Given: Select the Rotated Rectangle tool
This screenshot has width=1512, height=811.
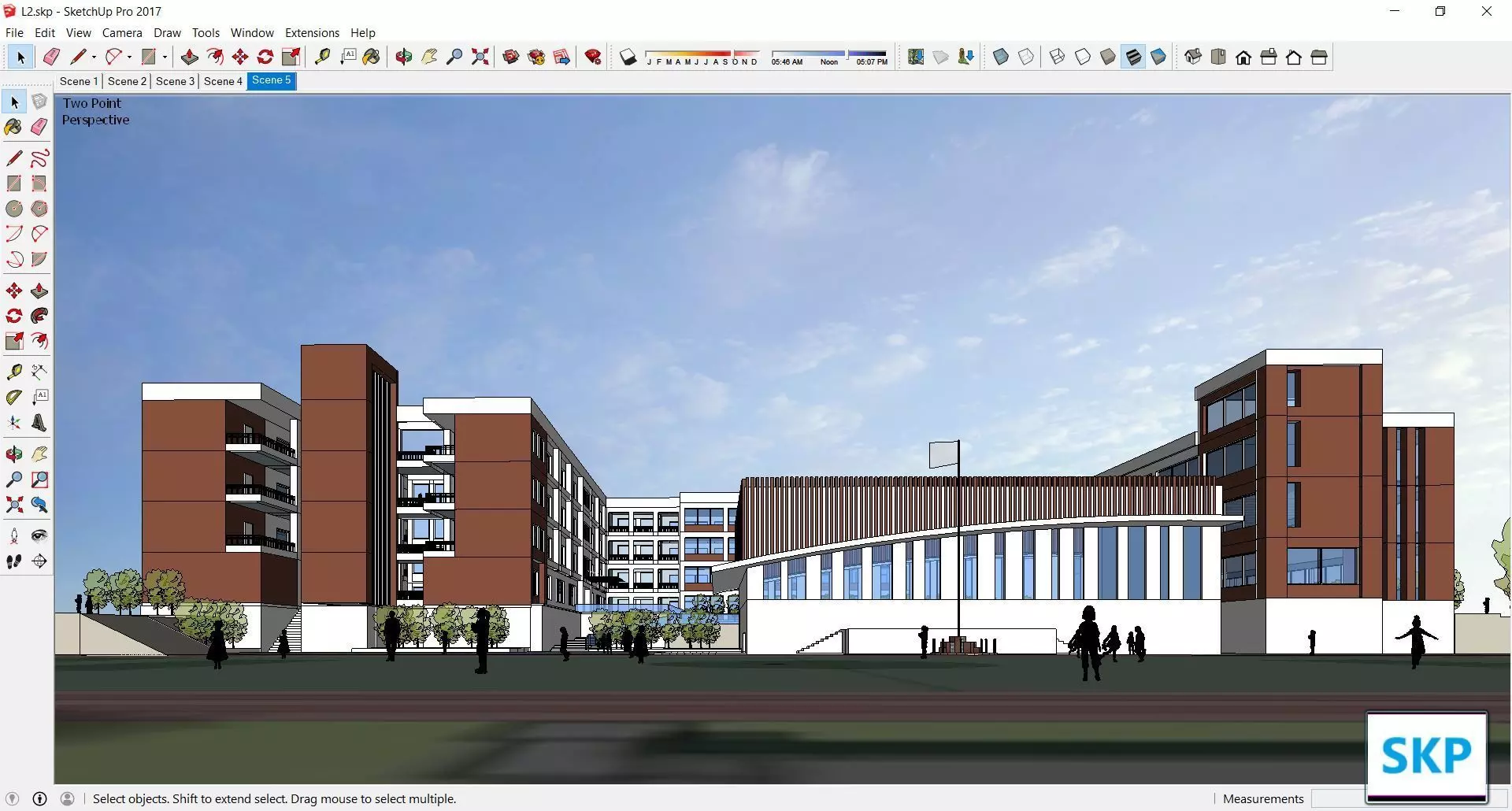Looking at the screenshot, I should pos(39,183).
